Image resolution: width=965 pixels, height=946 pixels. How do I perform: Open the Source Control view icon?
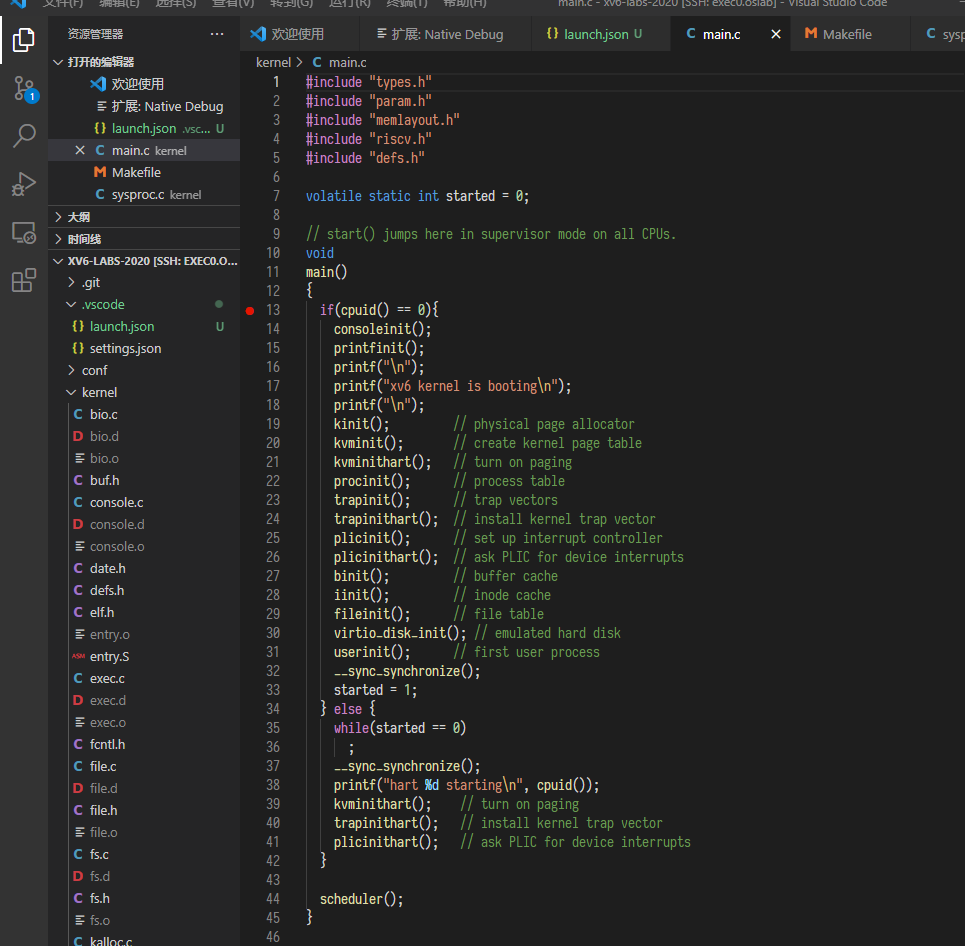coord(24,89)
